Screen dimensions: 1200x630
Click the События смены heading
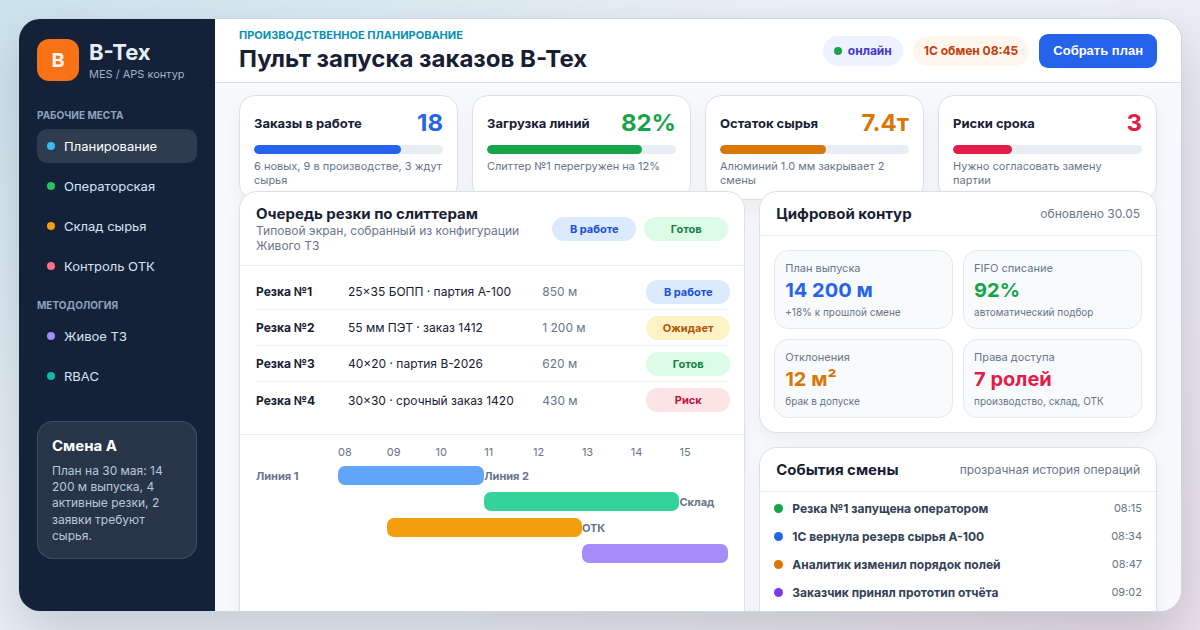click(x=837, y=470)
